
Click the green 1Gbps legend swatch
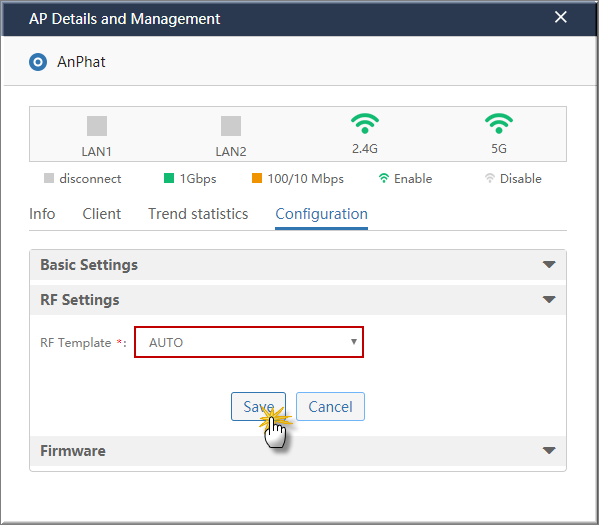pyautogui.click(x=169, y=178)
